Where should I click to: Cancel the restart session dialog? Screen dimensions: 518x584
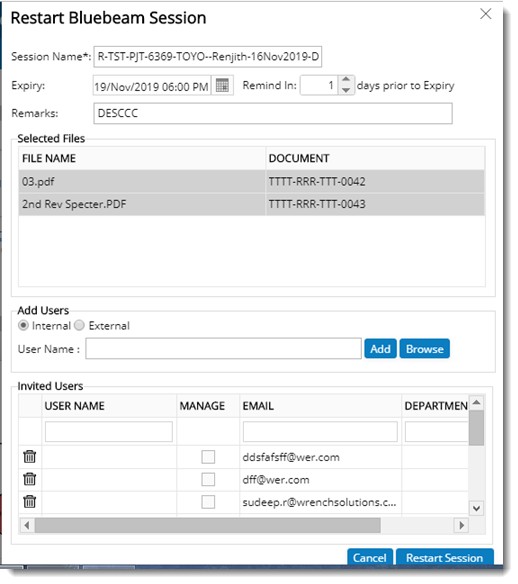pos(370,557)
